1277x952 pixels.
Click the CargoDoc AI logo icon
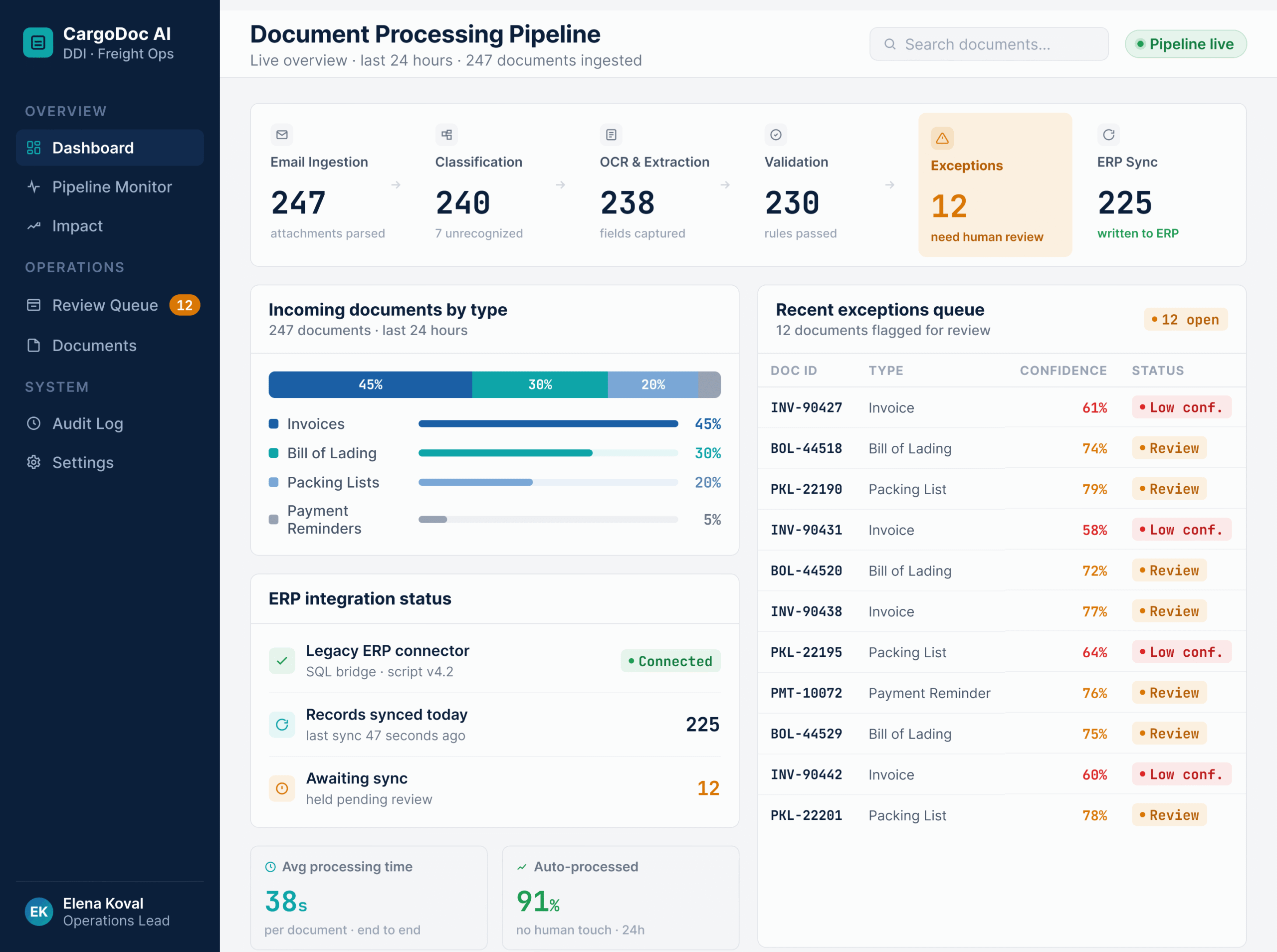click(x=38, y=43)
